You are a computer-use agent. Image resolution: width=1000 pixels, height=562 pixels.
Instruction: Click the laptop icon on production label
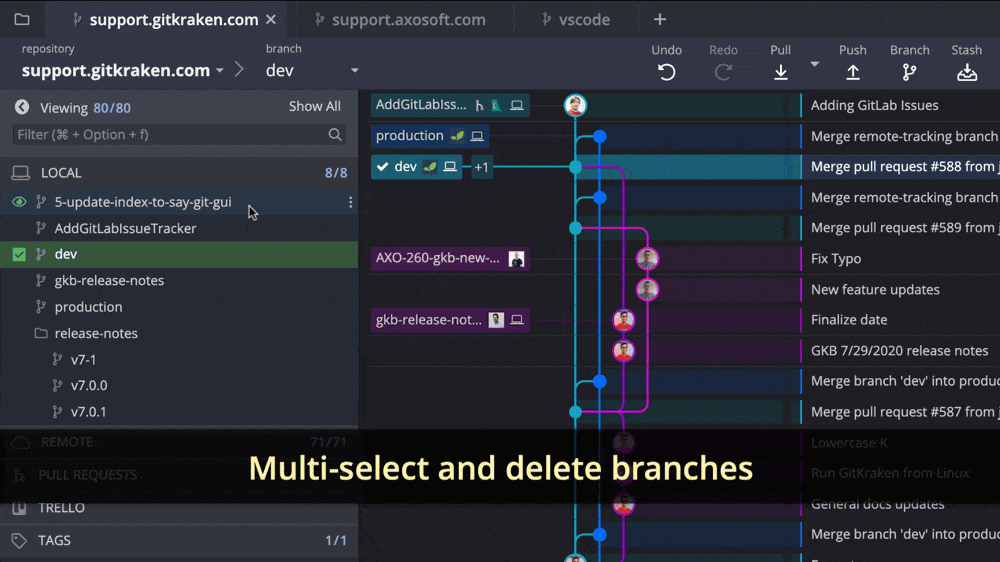pyautogui.click(x=477, y=136)
